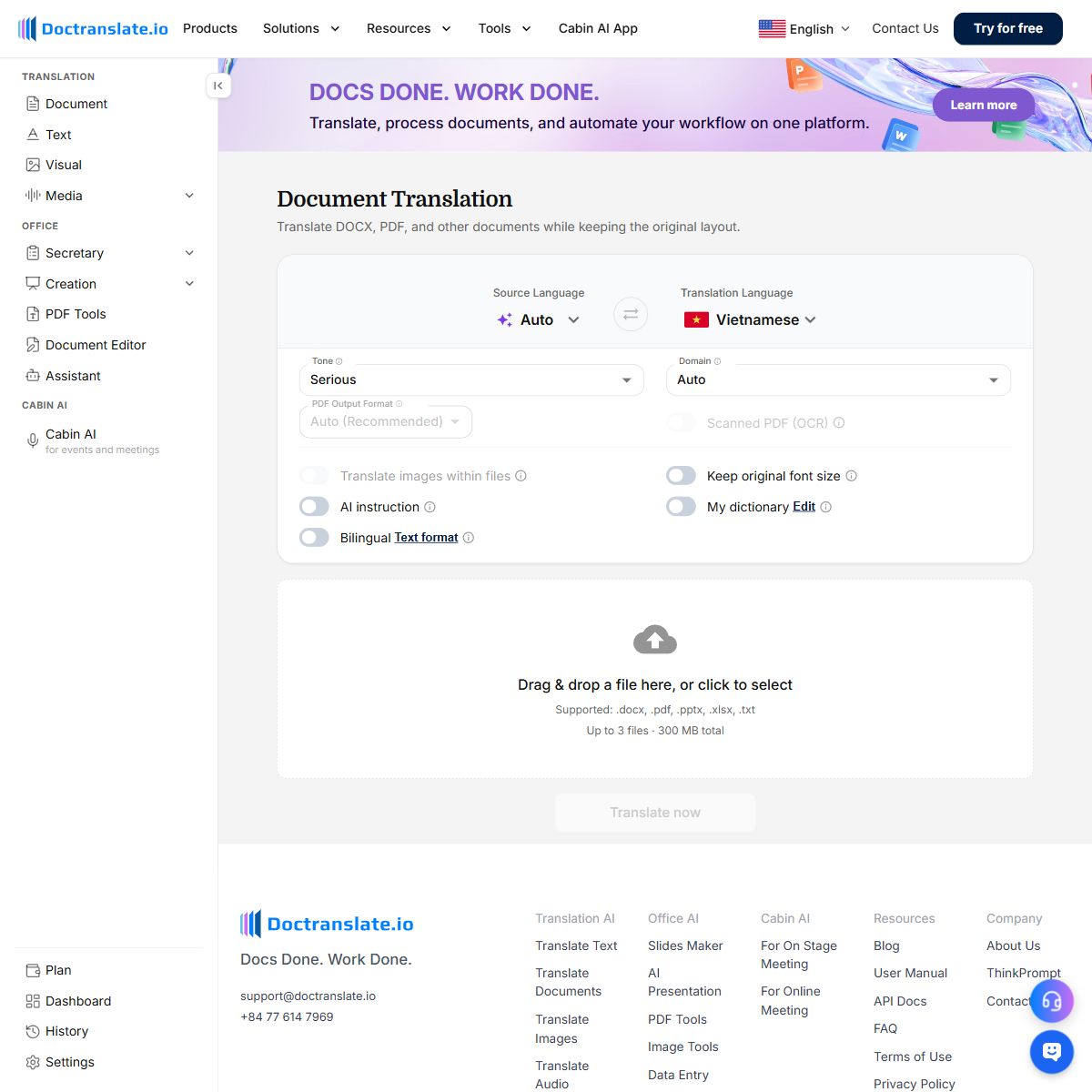The height and width of the screenshot is (1092, 1092).
Task: Click the Secretary sidebar icon
Action: pos(33,253)
